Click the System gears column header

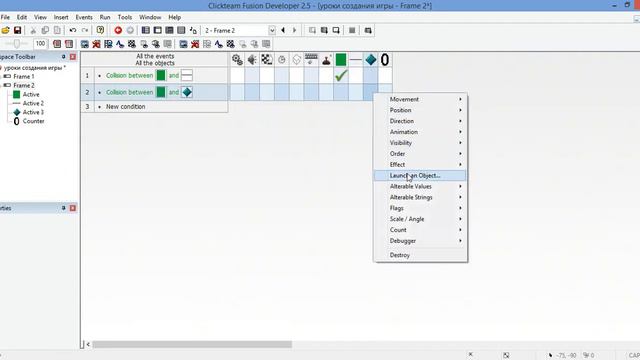click(x=237, y=60)
